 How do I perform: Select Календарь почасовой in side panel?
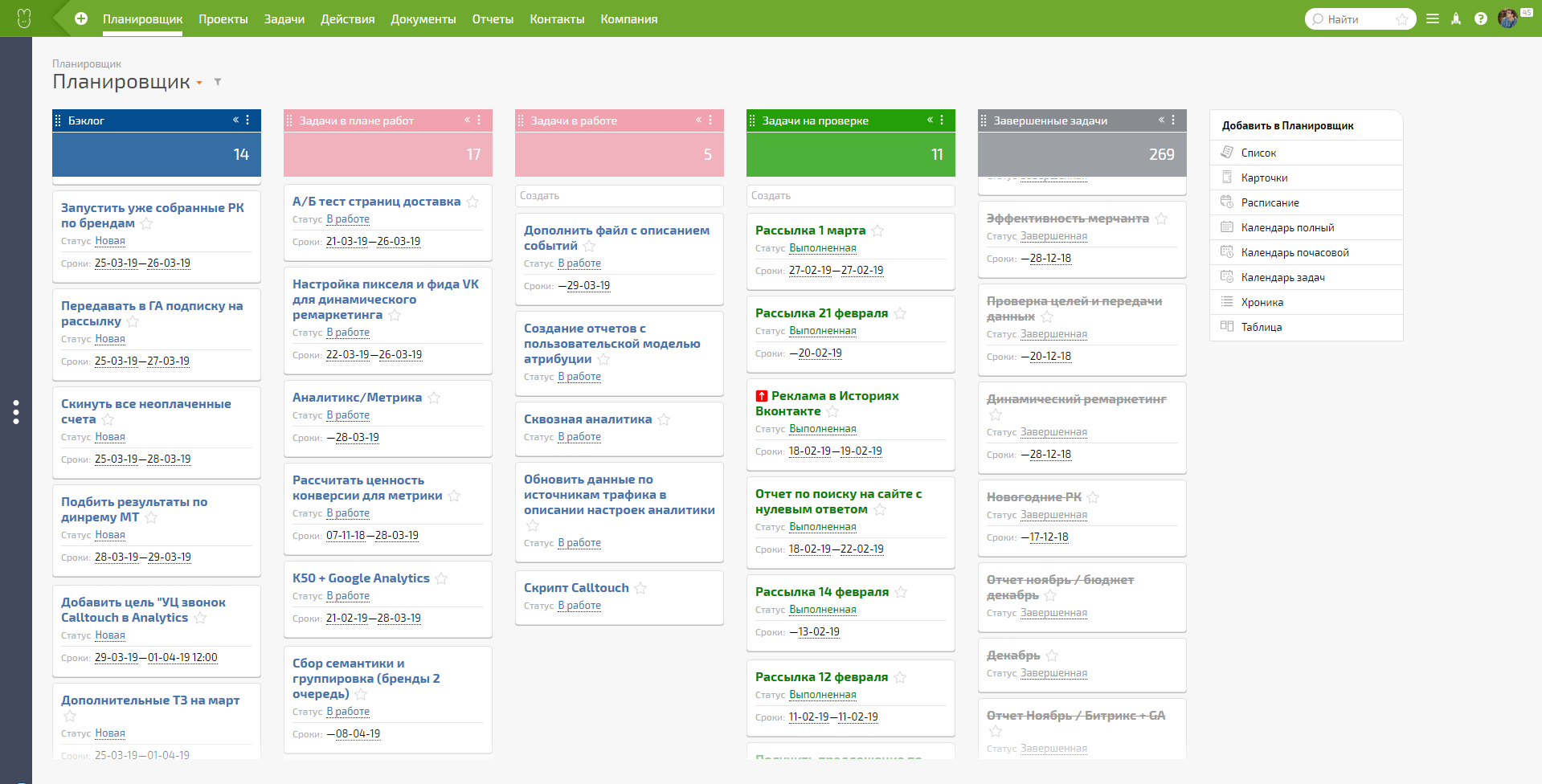click(1295, 252)
